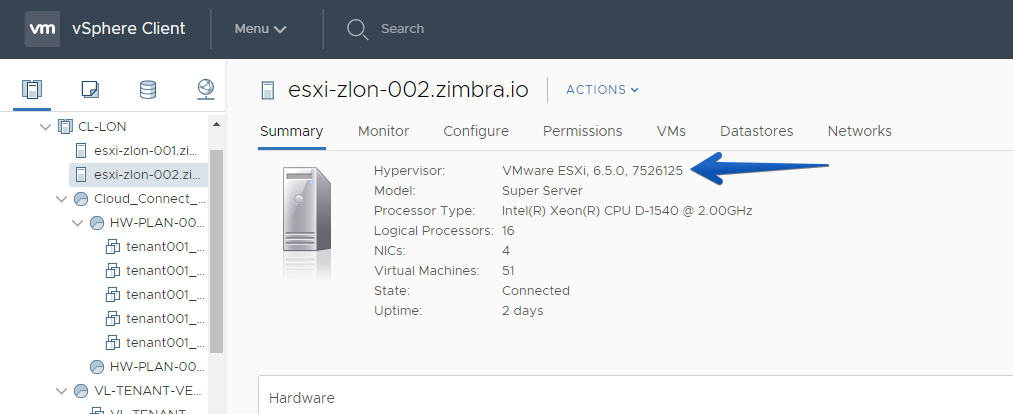Switch to the Summary tab
Viewport: 1013px width, 414px height.
[291, 131]
